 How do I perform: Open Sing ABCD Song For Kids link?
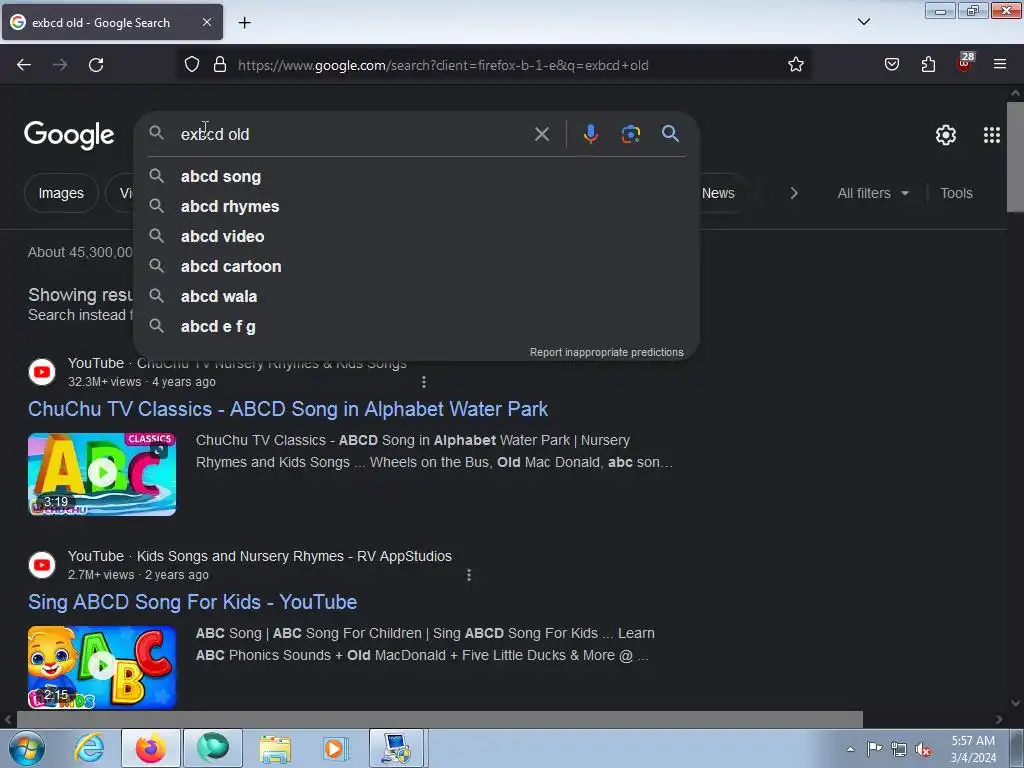tap(193, 602)
